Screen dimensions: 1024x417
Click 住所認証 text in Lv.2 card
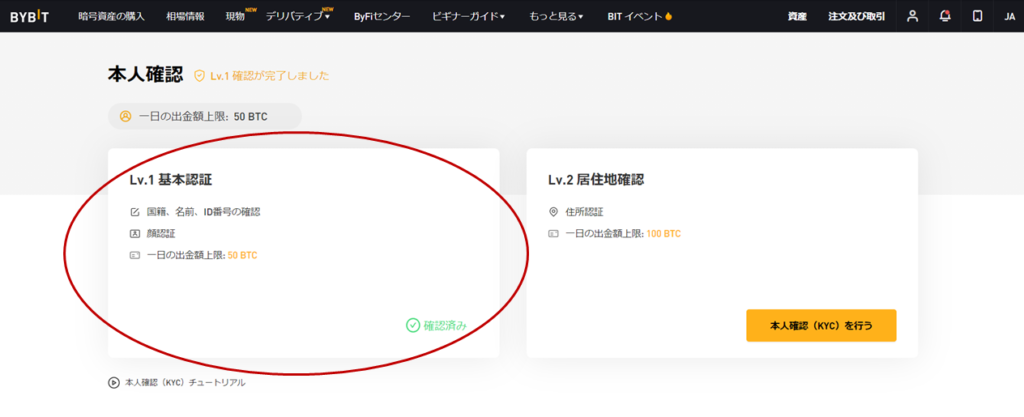[584, 212]
